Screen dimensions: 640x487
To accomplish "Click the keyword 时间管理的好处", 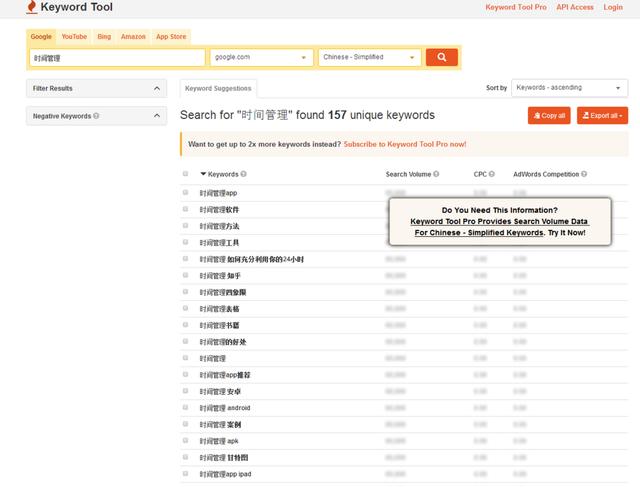I will click(223, 342).
